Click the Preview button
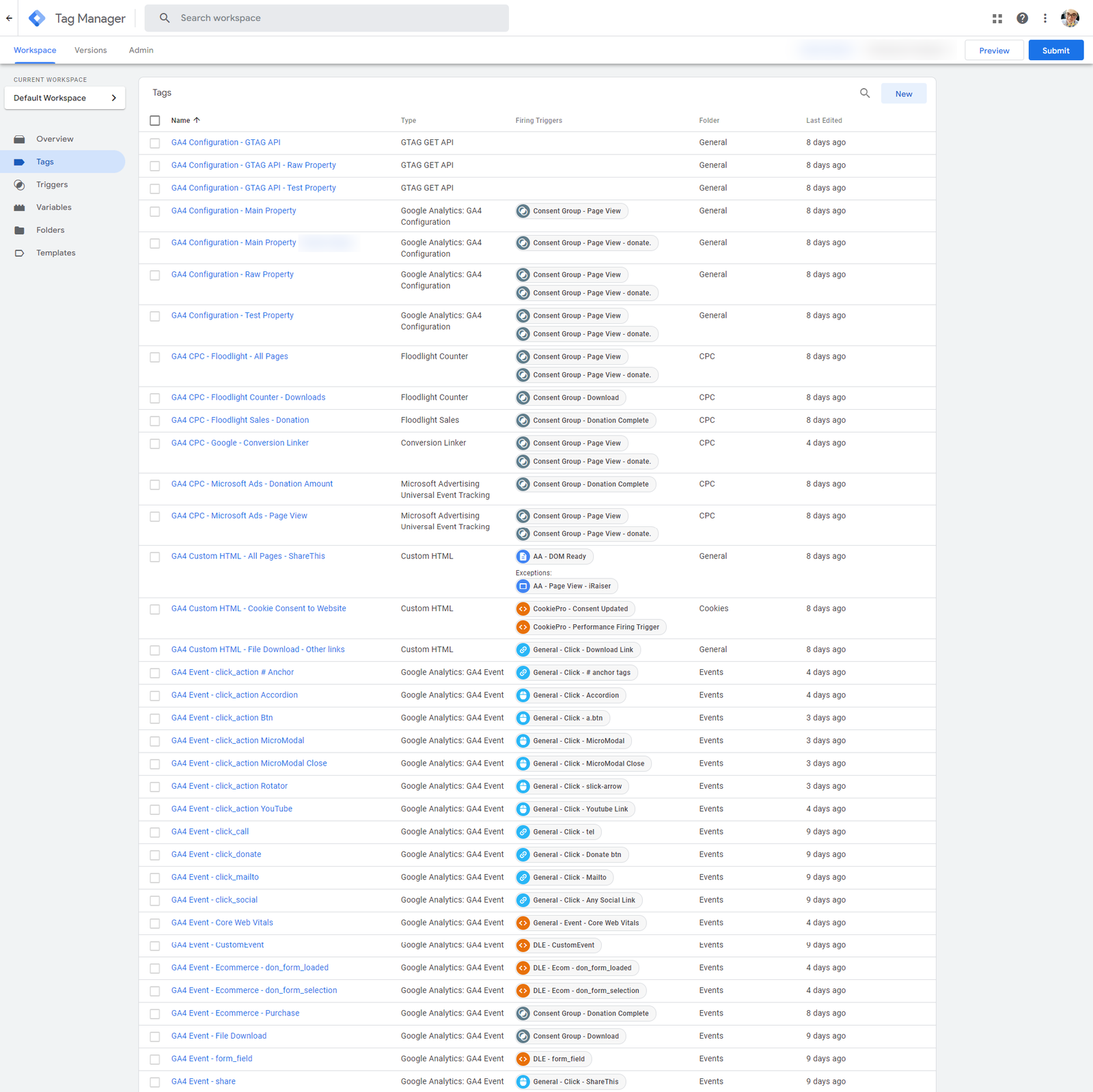Image resolution: width=1093 pixels, height=1092 pixels. [x=994, y=50]
